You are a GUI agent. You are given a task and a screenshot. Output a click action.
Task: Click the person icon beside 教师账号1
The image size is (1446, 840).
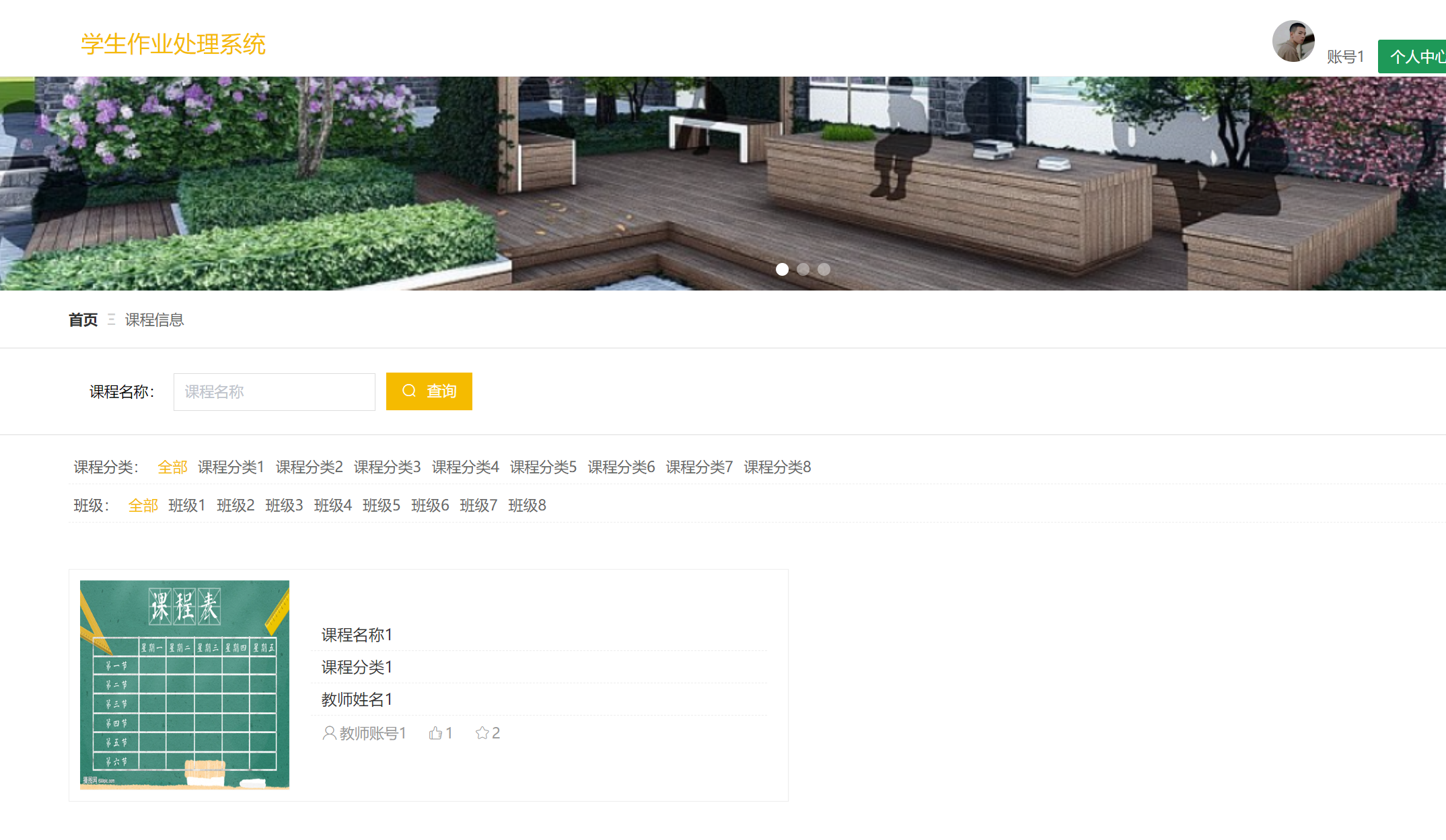tap(328, 734)
